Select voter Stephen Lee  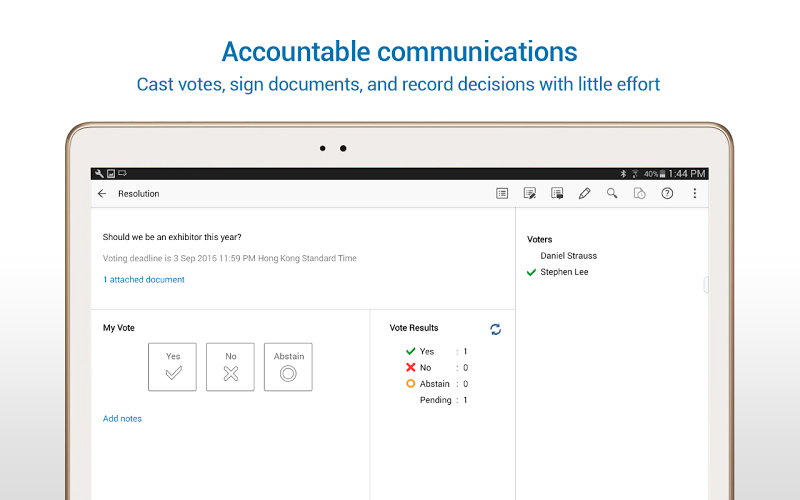[564, 272]
